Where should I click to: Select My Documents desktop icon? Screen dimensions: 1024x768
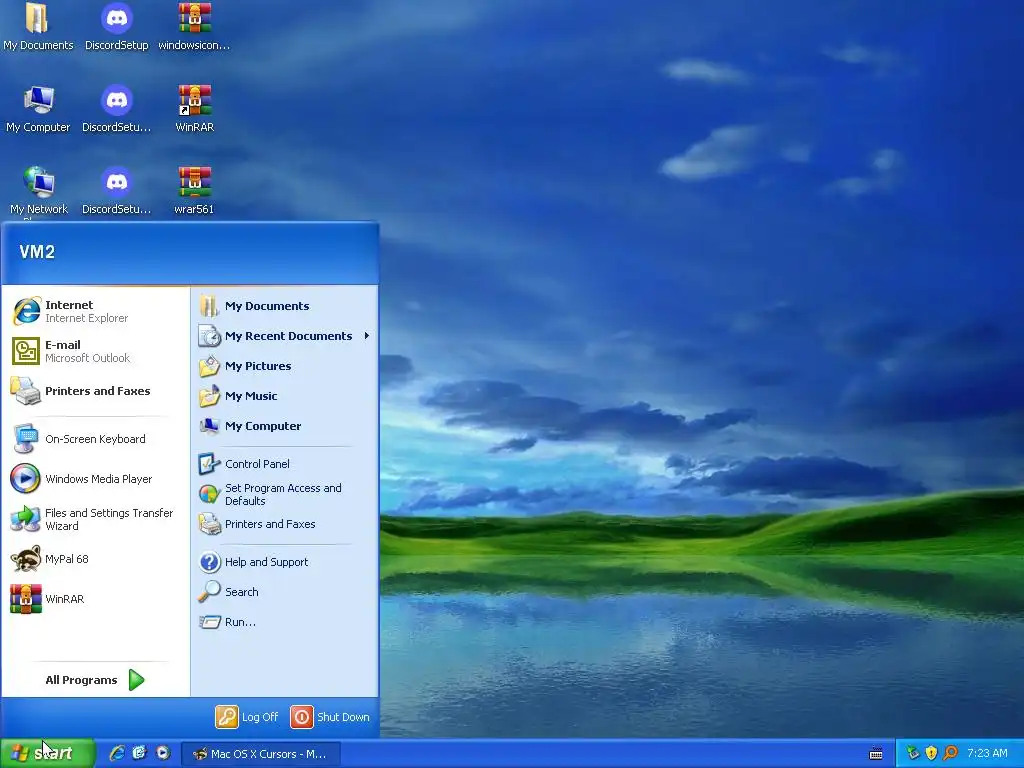pos(38,27)
